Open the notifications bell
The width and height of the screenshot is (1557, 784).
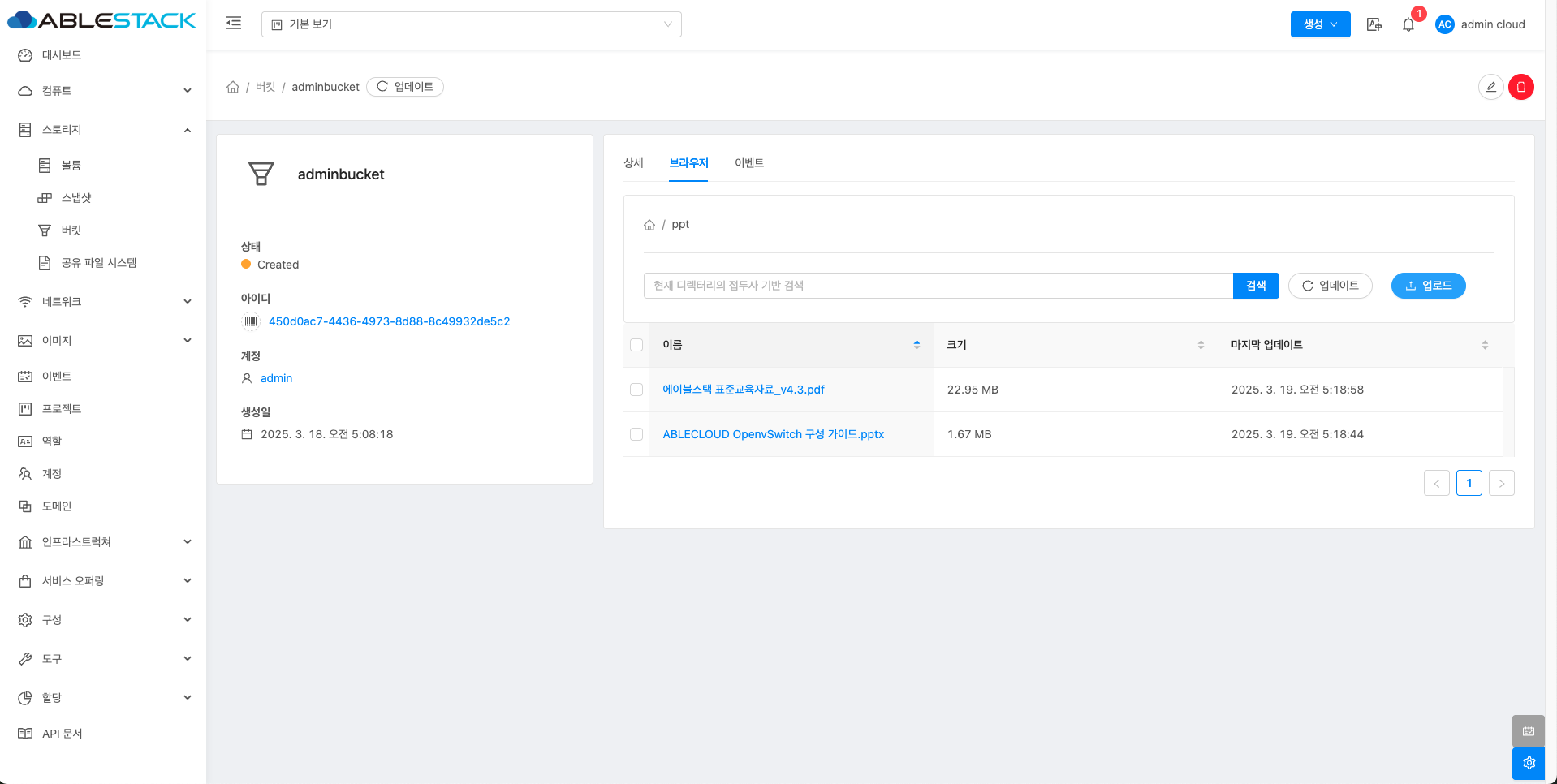click(1408, 24)
